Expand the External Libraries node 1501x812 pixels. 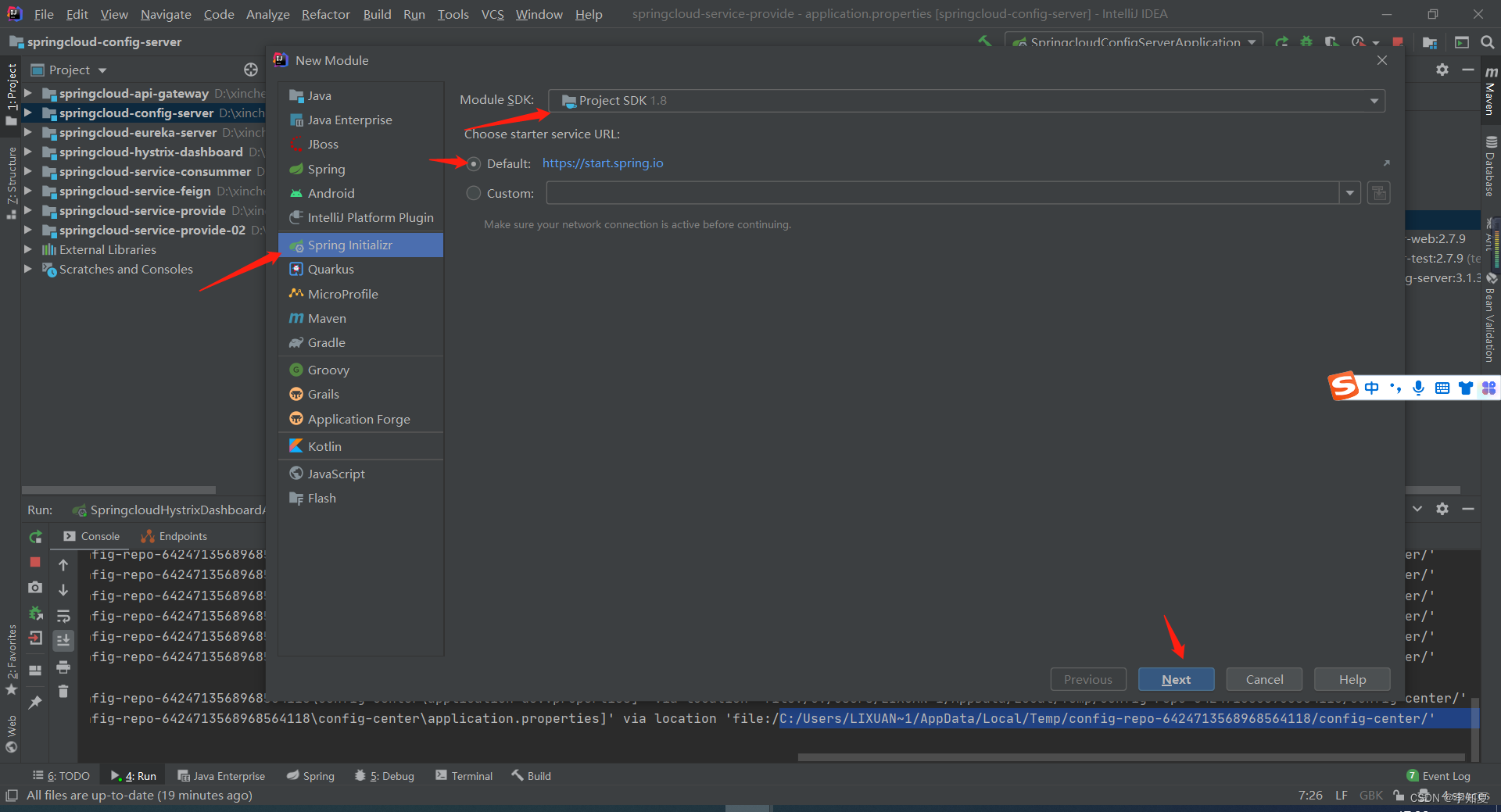28,249
